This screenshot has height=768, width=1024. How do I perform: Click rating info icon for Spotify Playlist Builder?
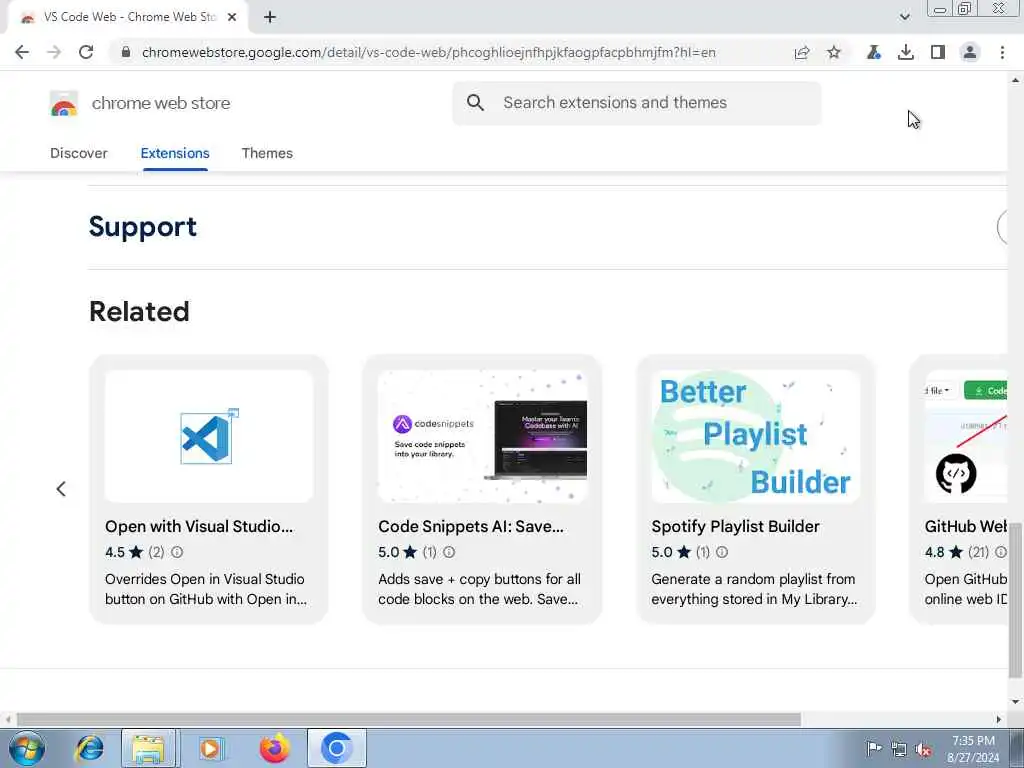pos(722,552)
